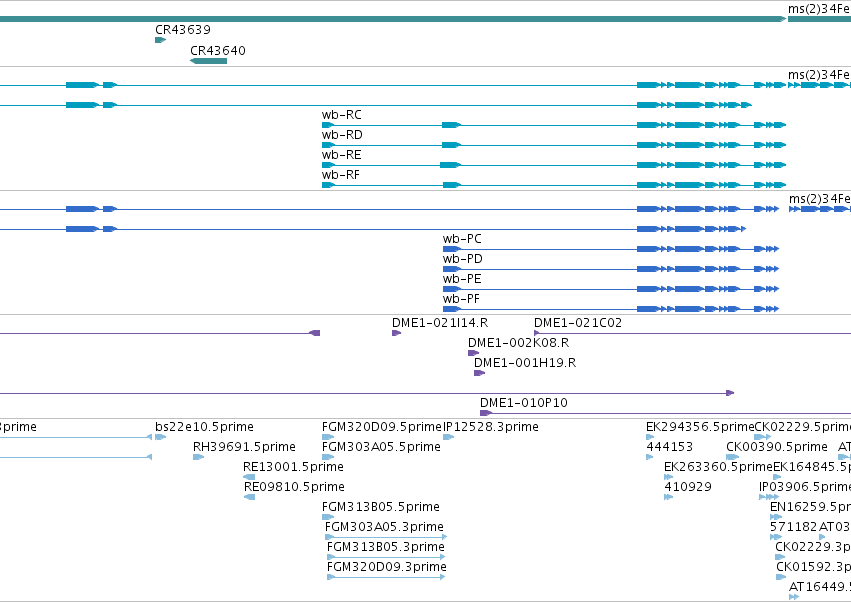Viewport: 851px width, 602px height.
Task: Select the CK00390.5prime EST label
Action: tap(777, 447)
